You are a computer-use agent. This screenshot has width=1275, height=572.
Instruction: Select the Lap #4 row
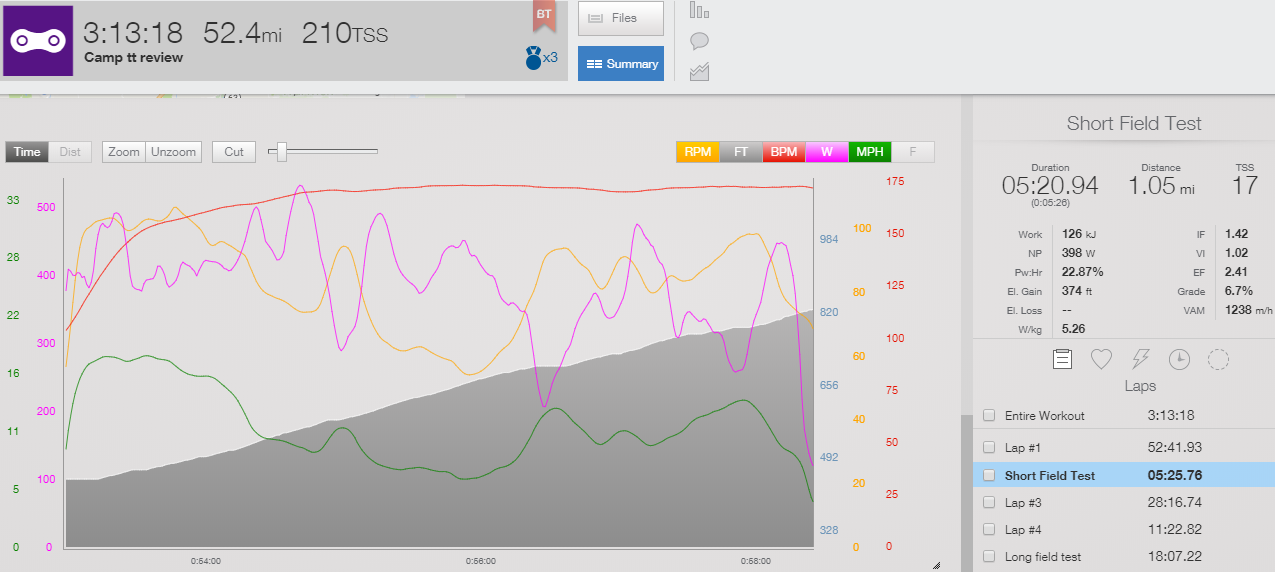pyautogui.click(x=1124, y=530)
